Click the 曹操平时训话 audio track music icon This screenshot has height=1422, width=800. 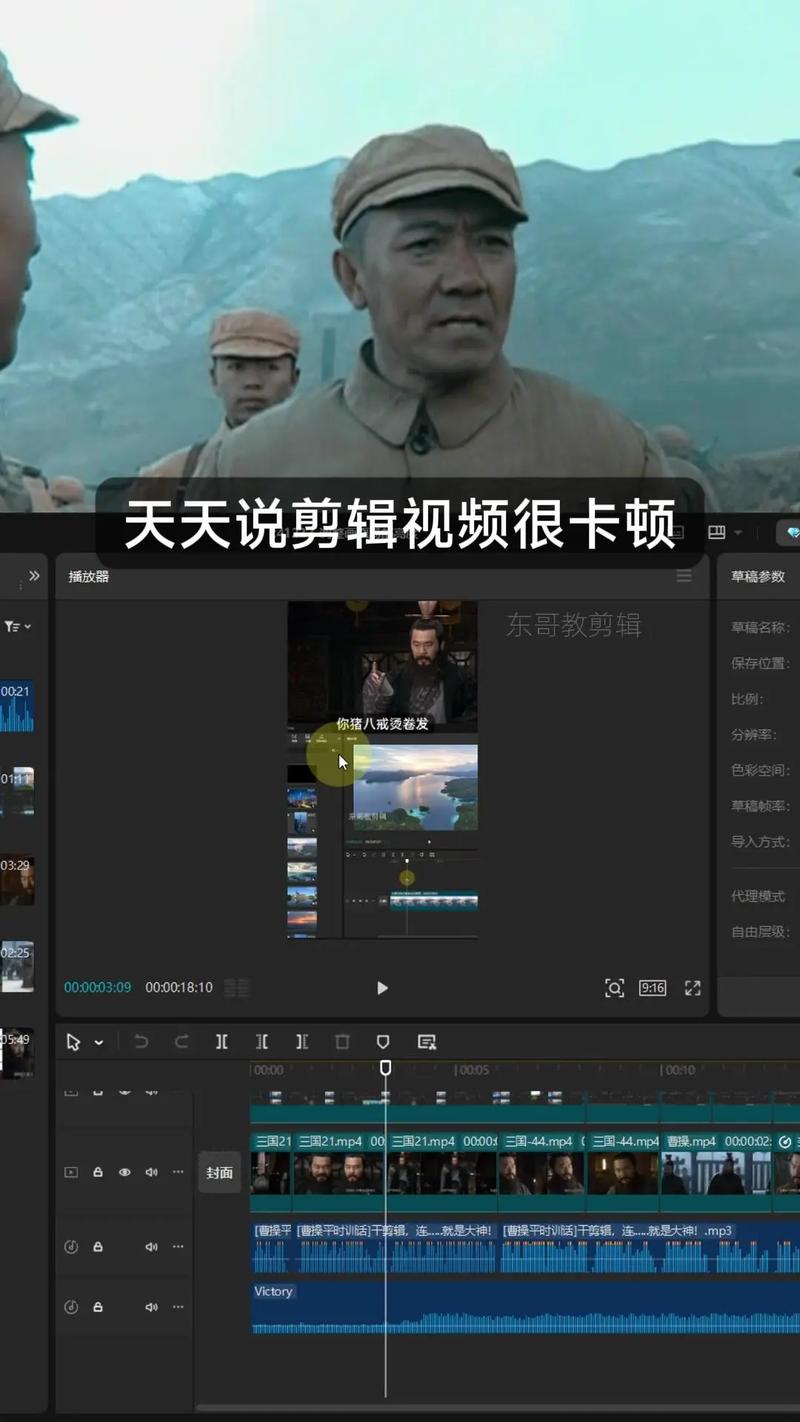[x=71, y=1247]
